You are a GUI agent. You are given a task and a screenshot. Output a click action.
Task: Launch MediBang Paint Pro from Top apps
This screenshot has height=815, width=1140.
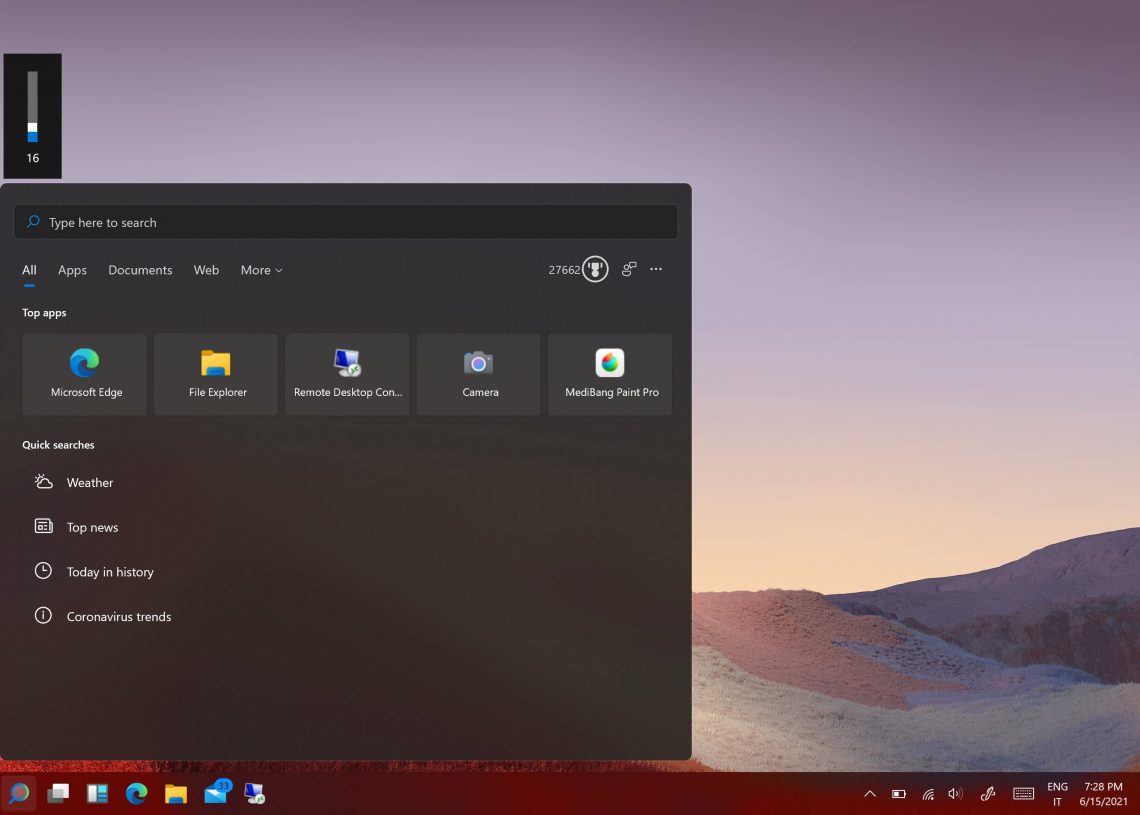tap(610, 373)
